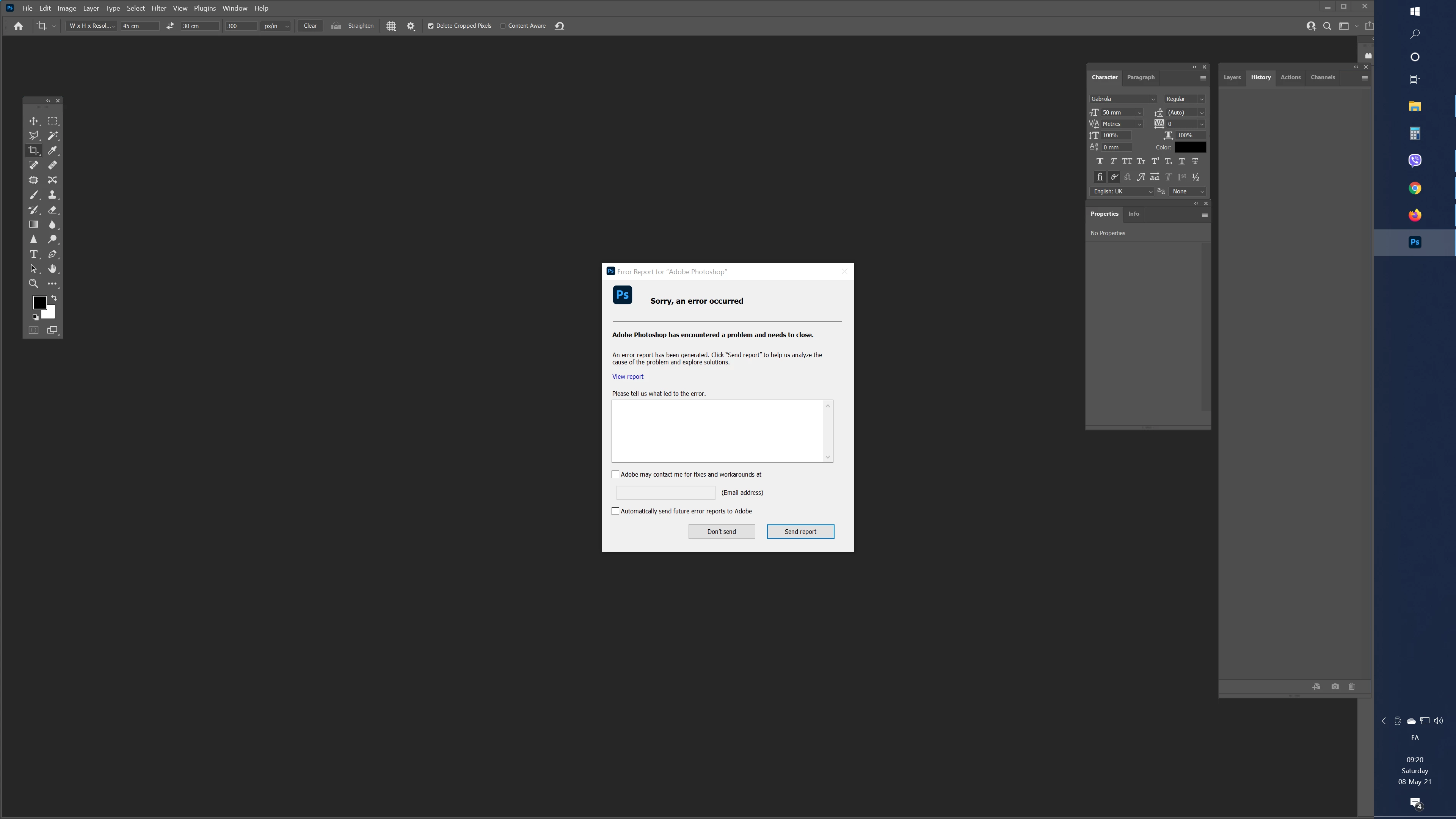Toggle Delete Cropped Pixels checkbox
The width and height of the screenshot is (1456, 819).
(x=431, y=26)
